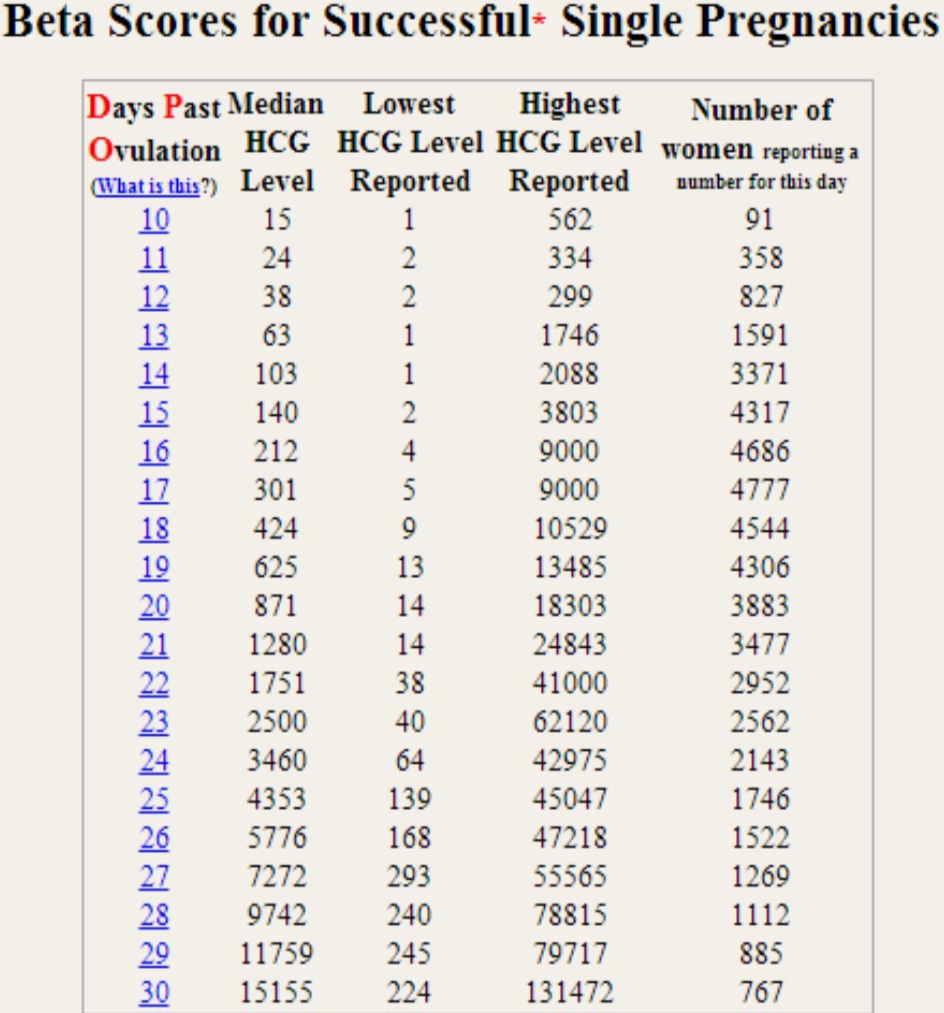Image resolution: width=944 pixels, height=1013 pixels.
Task: Click the day 14 link
Action: click(x=154, y=374)
